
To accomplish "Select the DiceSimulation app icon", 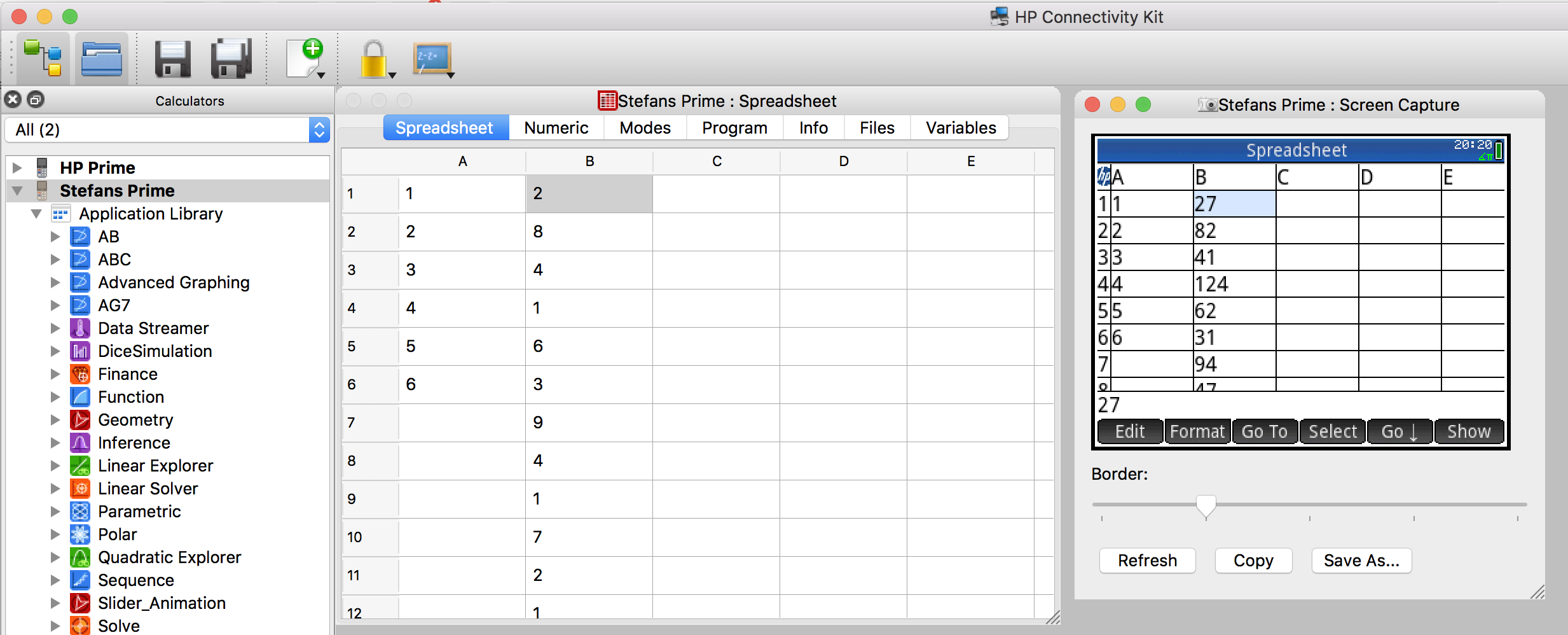I will 80,351.
